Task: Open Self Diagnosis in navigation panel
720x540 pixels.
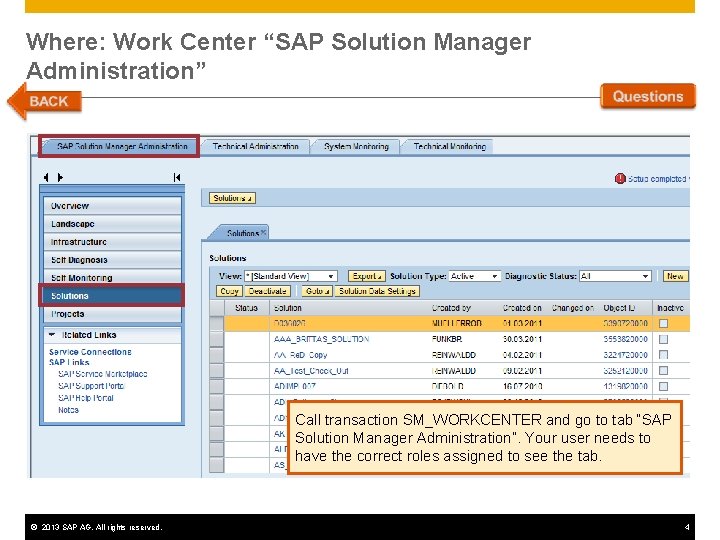Action: point(112,259)
